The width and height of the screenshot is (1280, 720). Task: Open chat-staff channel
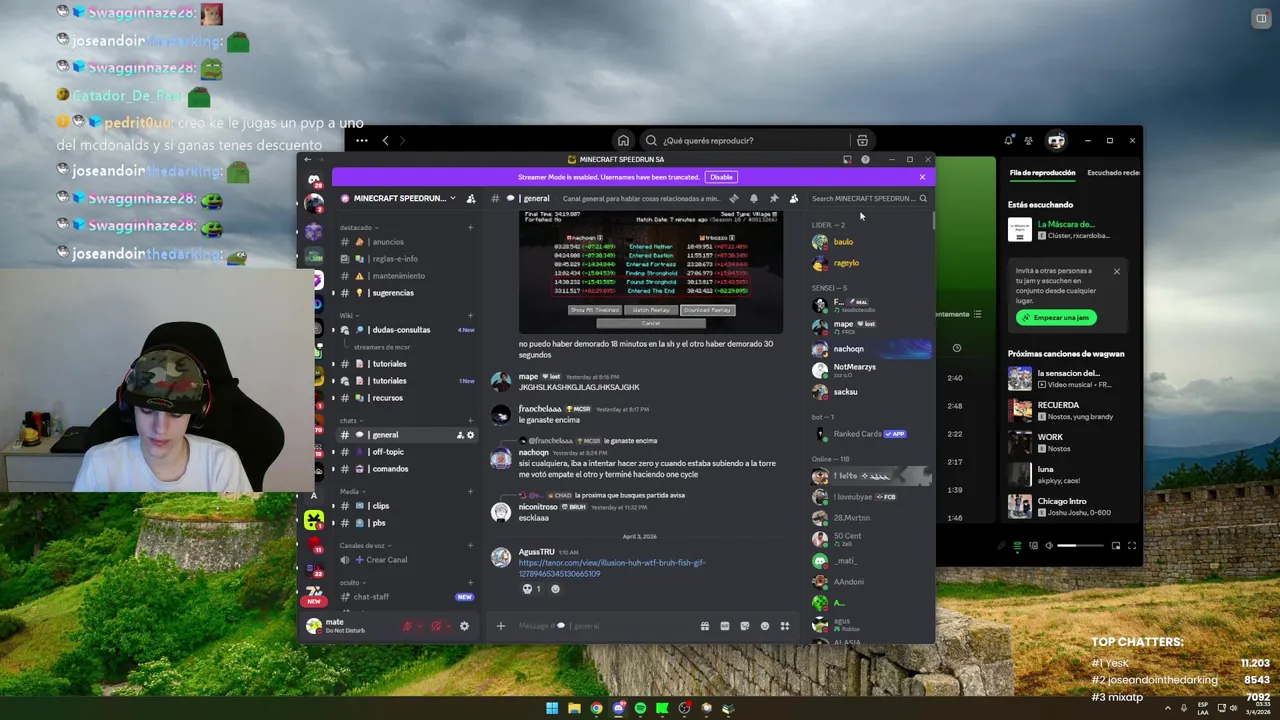(x=405, y=597)
